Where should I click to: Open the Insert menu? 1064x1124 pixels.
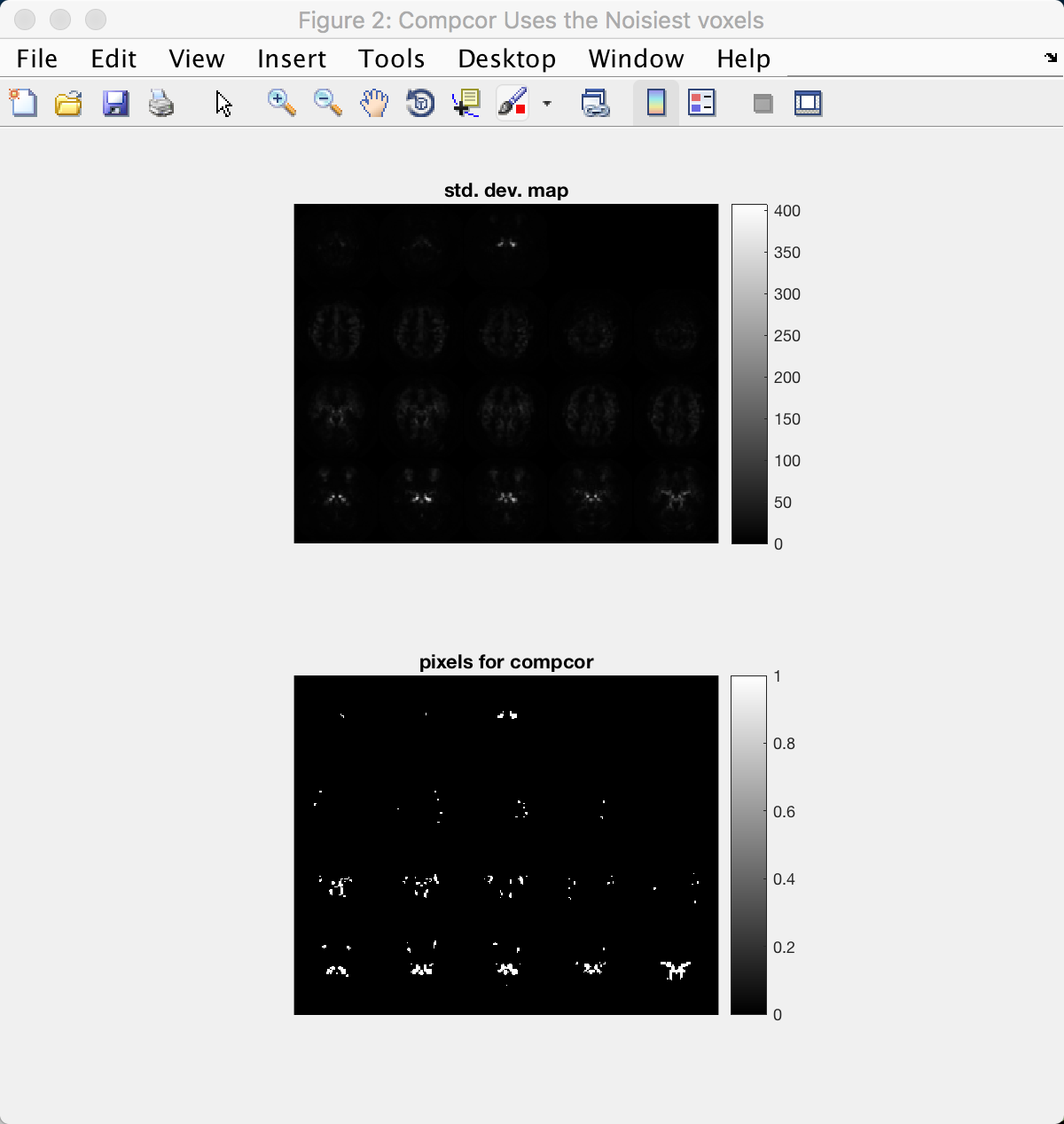pos(292,59)
